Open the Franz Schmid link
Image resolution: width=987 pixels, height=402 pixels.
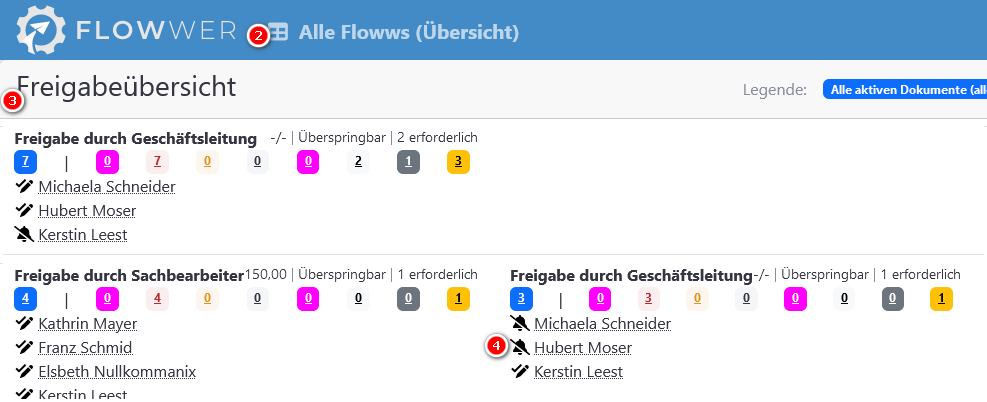(x=85, y=347)
